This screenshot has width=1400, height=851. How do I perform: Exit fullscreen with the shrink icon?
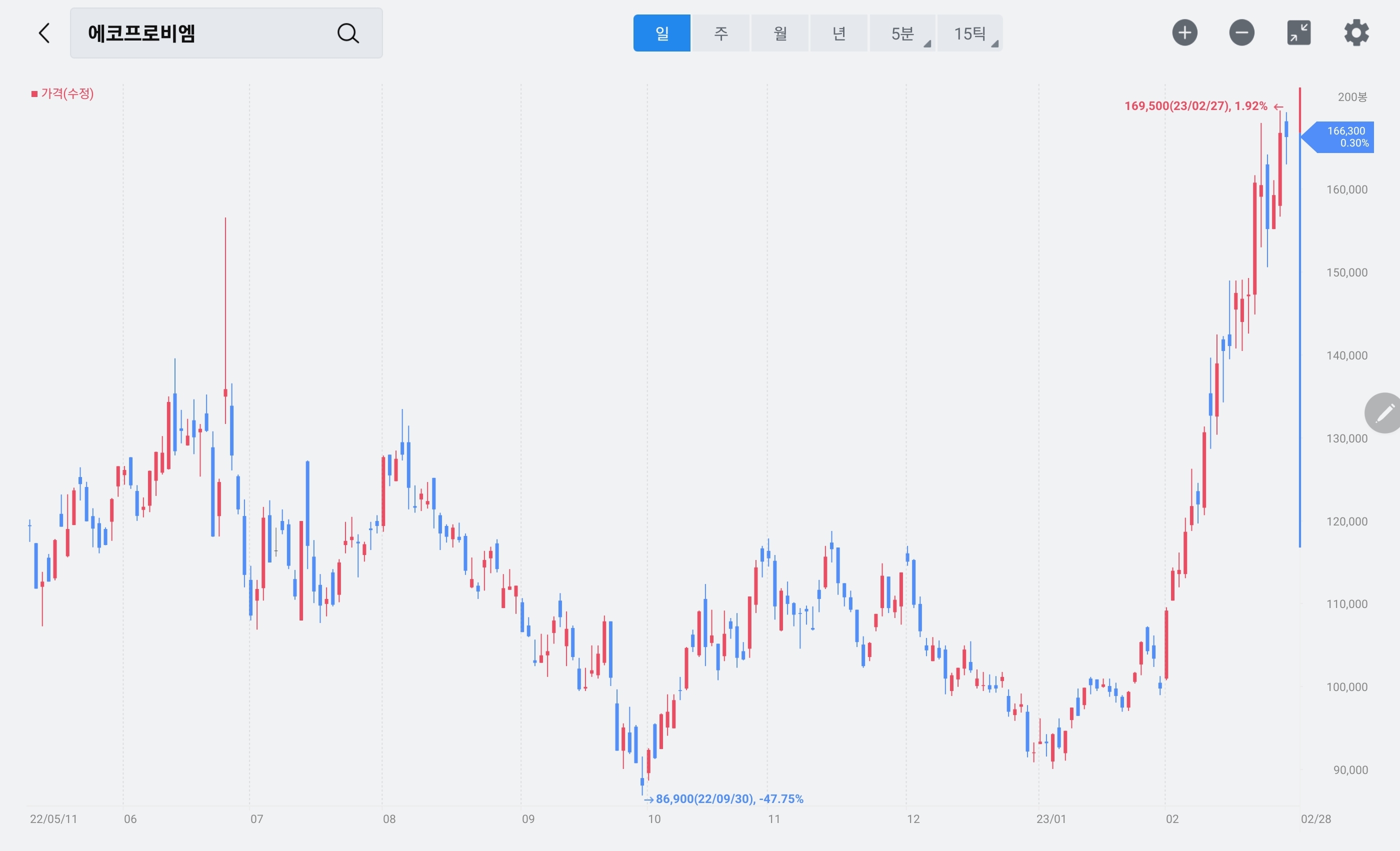[x=1299, y=32]
